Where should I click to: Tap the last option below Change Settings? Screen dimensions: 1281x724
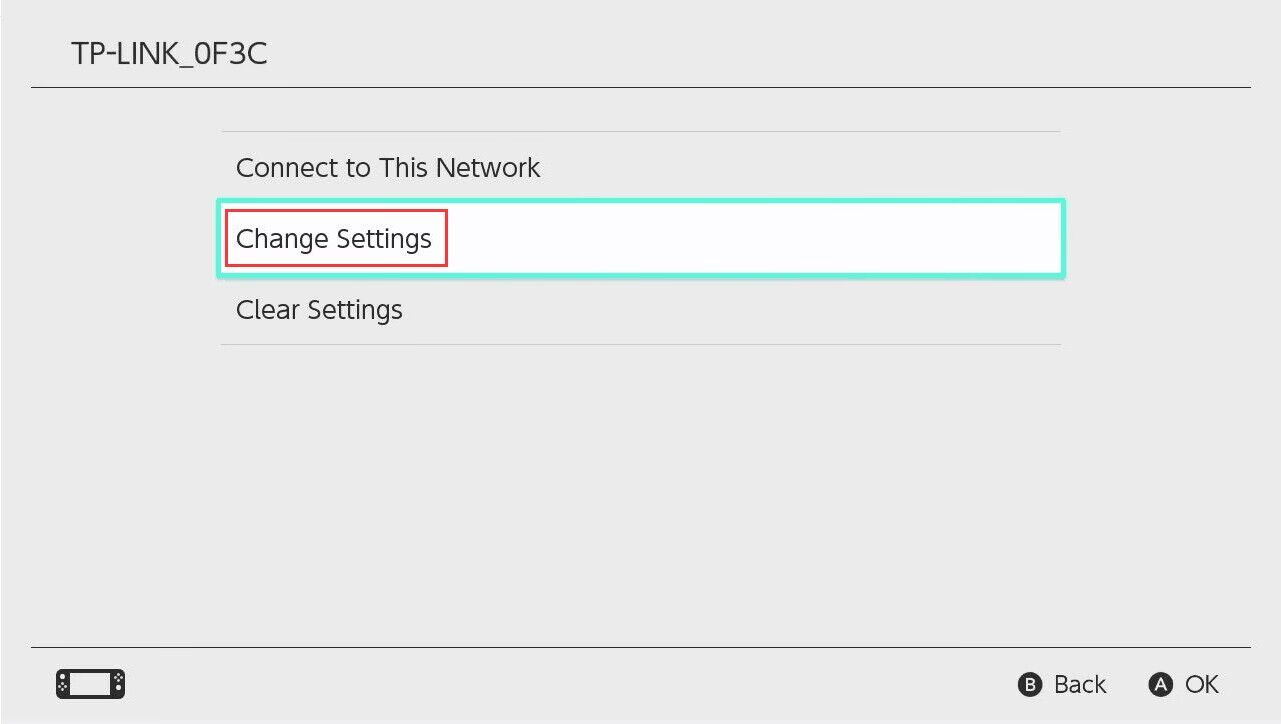pyautogui.click(x=319, y=310)
